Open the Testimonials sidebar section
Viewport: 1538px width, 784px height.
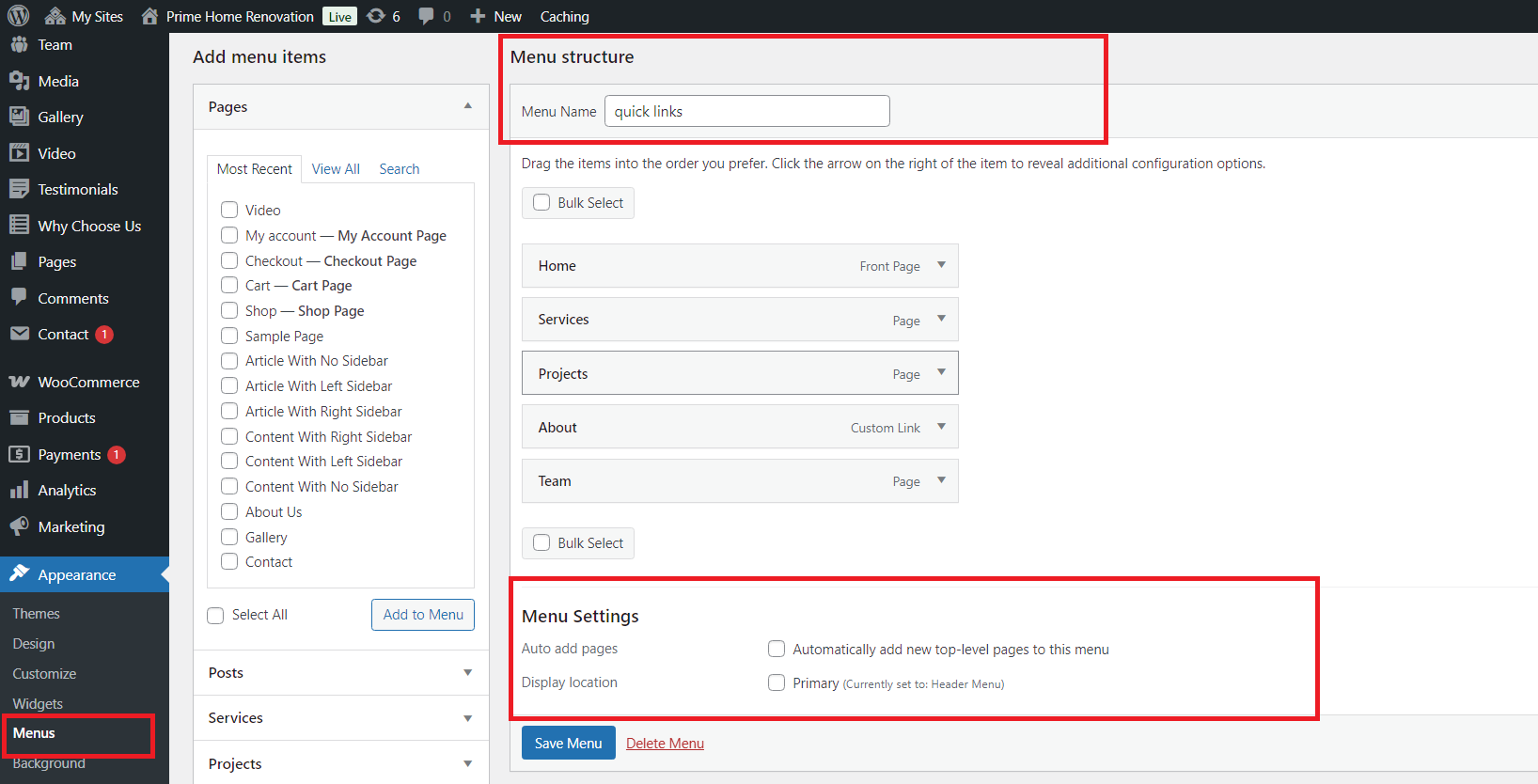coord(77,189)
